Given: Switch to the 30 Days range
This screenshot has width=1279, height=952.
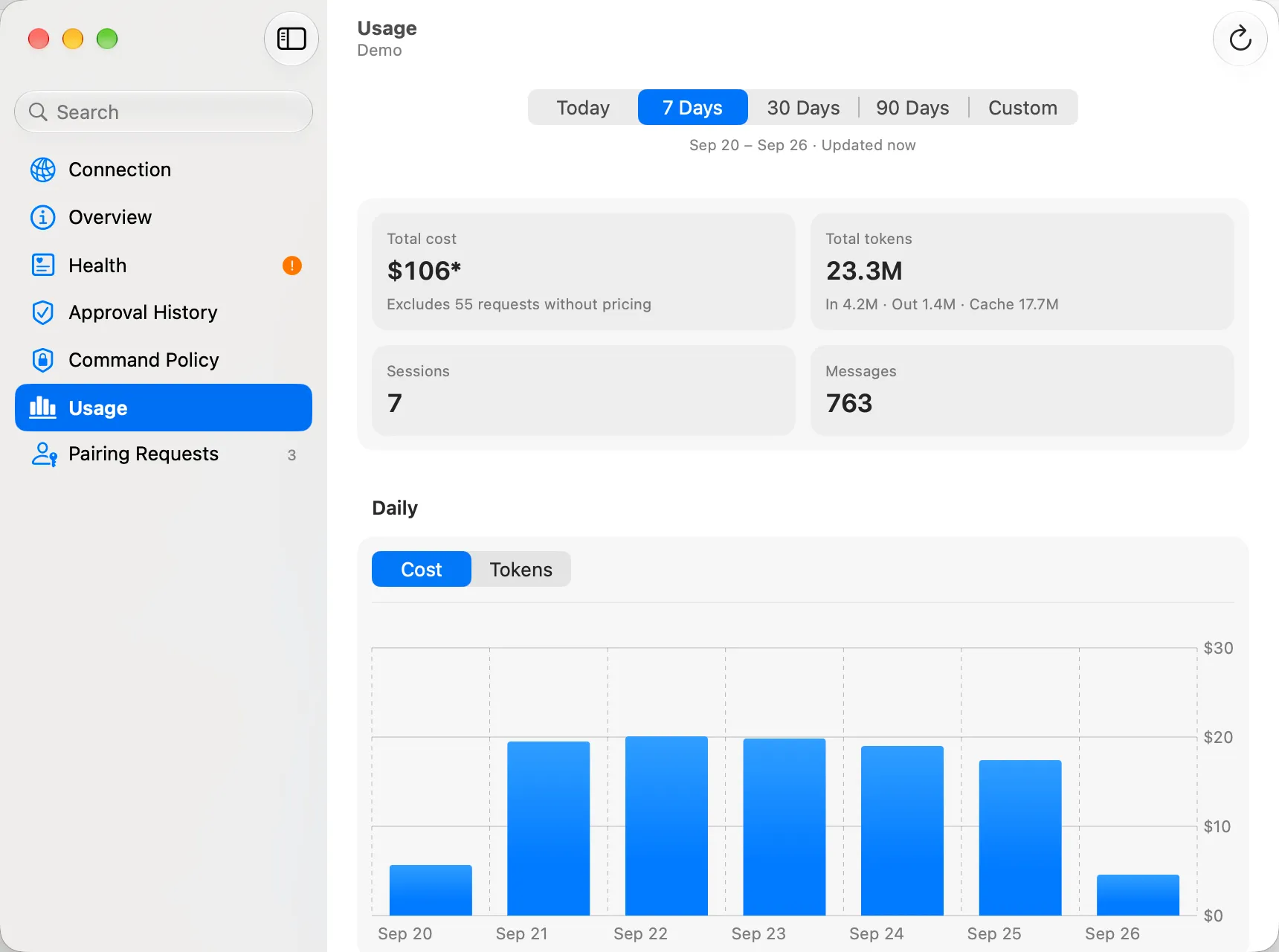Looking at the screenshot, I should point(803,108).
